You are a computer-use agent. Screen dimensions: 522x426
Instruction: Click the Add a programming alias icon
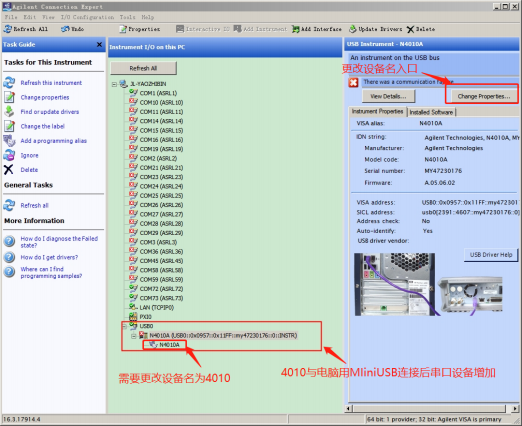tap(9, 141)
